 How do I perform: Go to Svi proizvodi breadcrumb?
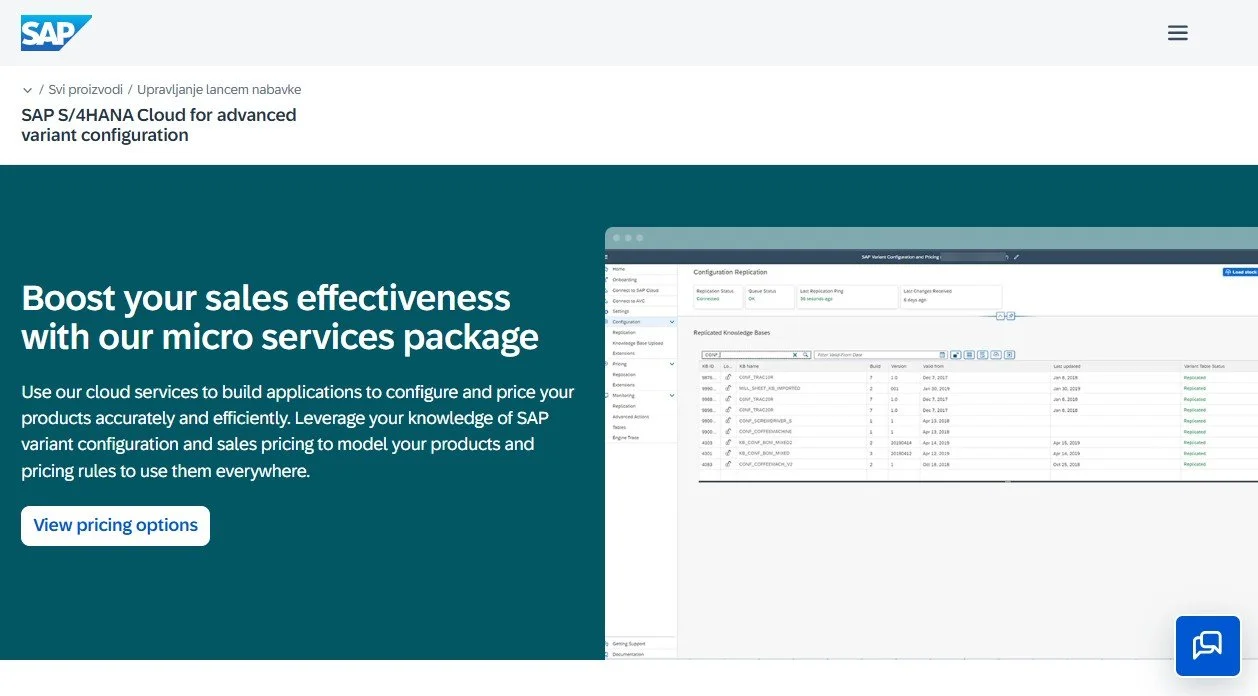(84, 89)
